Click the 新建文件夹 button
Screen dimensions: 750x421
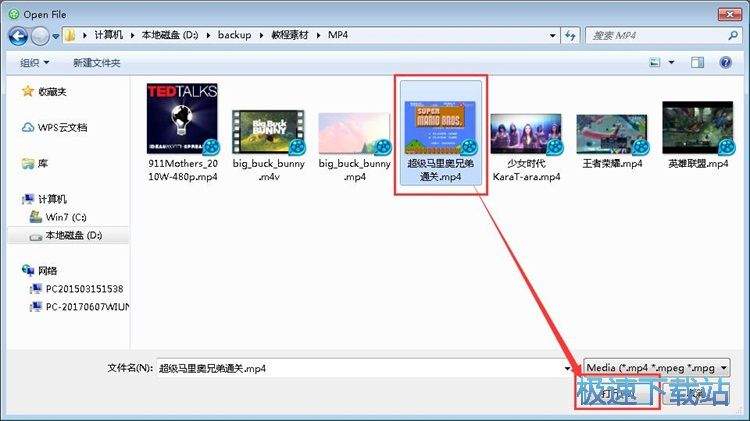pyautogui.click(x=97, y=63)
